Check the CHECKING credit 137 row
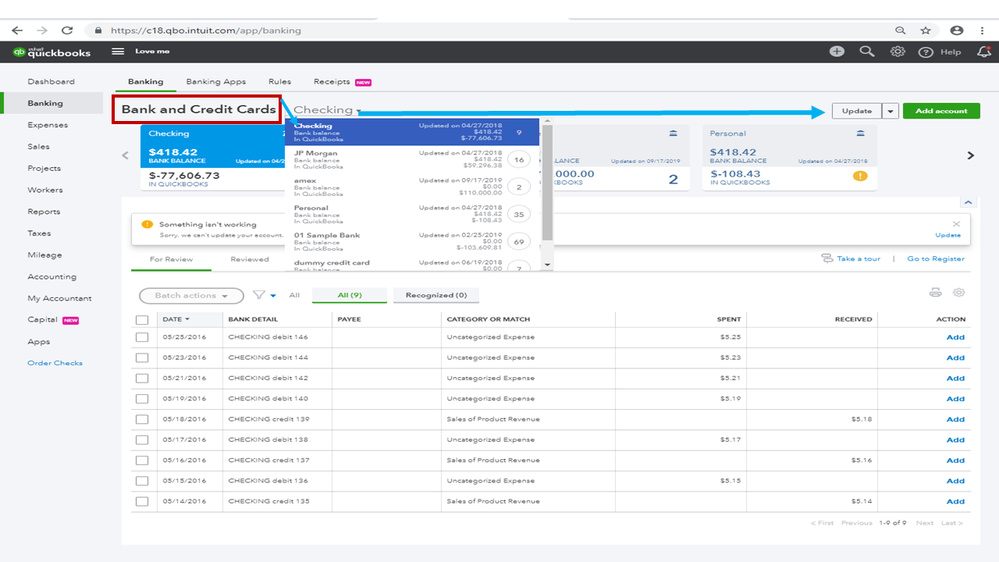Screen dimensions: 999x562 pos(142,460)
